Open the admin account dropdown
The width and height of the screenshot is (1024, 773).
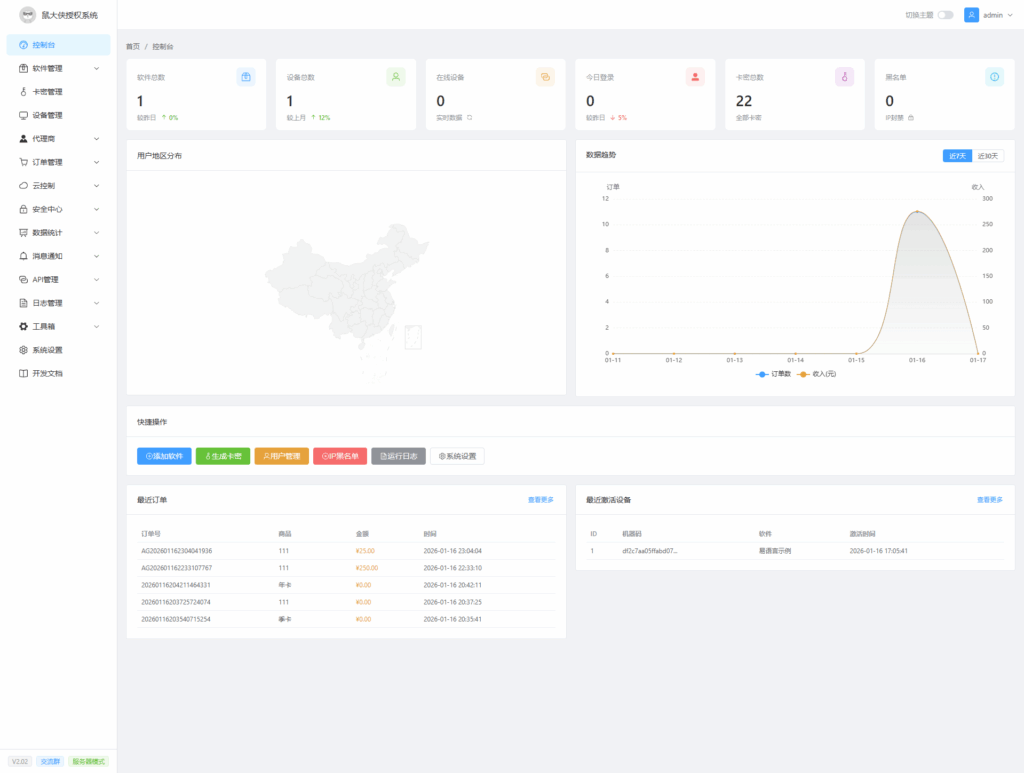click(991, 15)
